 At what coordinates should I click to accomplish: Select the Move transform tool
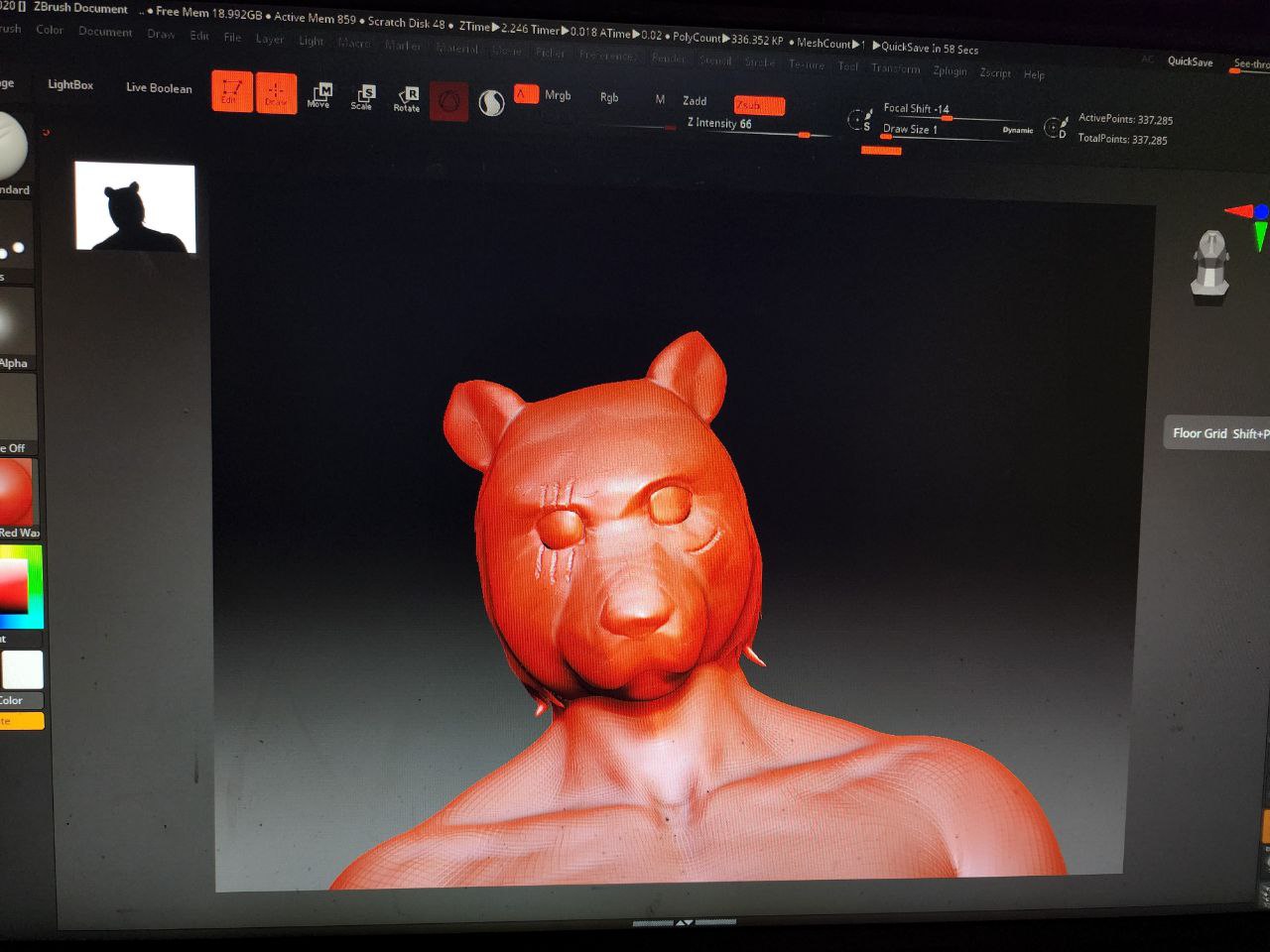click(318, 95)
